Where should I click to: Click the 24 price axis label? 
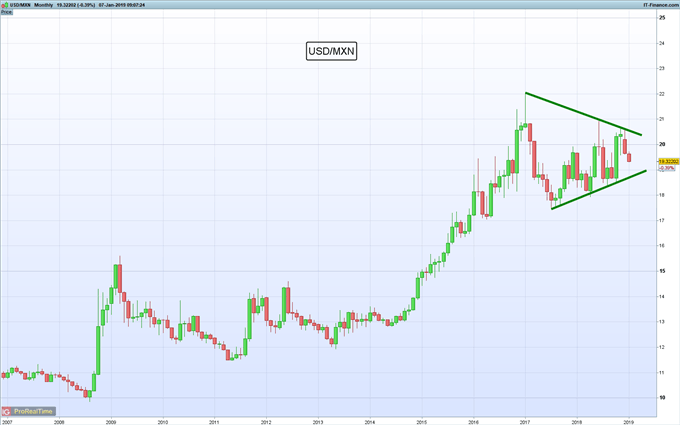click(x=662, y=43)
